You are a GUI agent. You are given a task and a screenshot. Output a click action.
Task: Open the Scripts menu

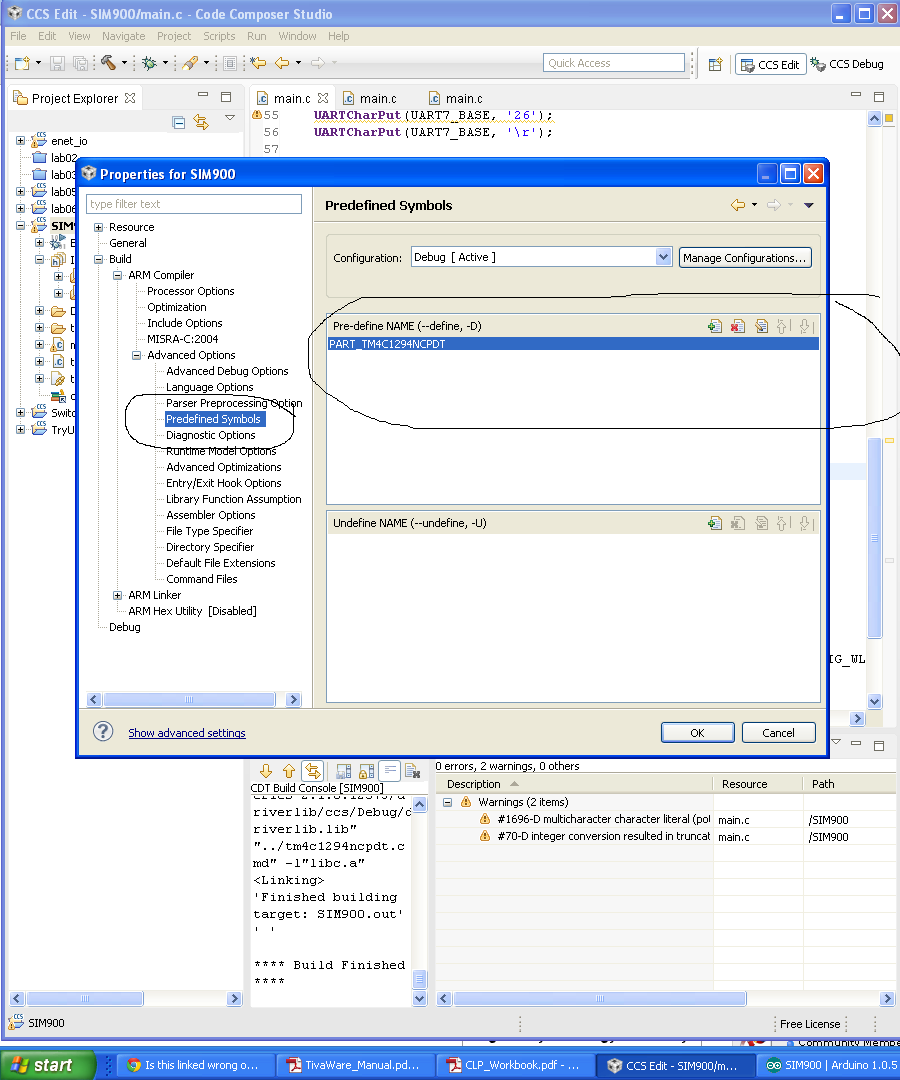219,36
